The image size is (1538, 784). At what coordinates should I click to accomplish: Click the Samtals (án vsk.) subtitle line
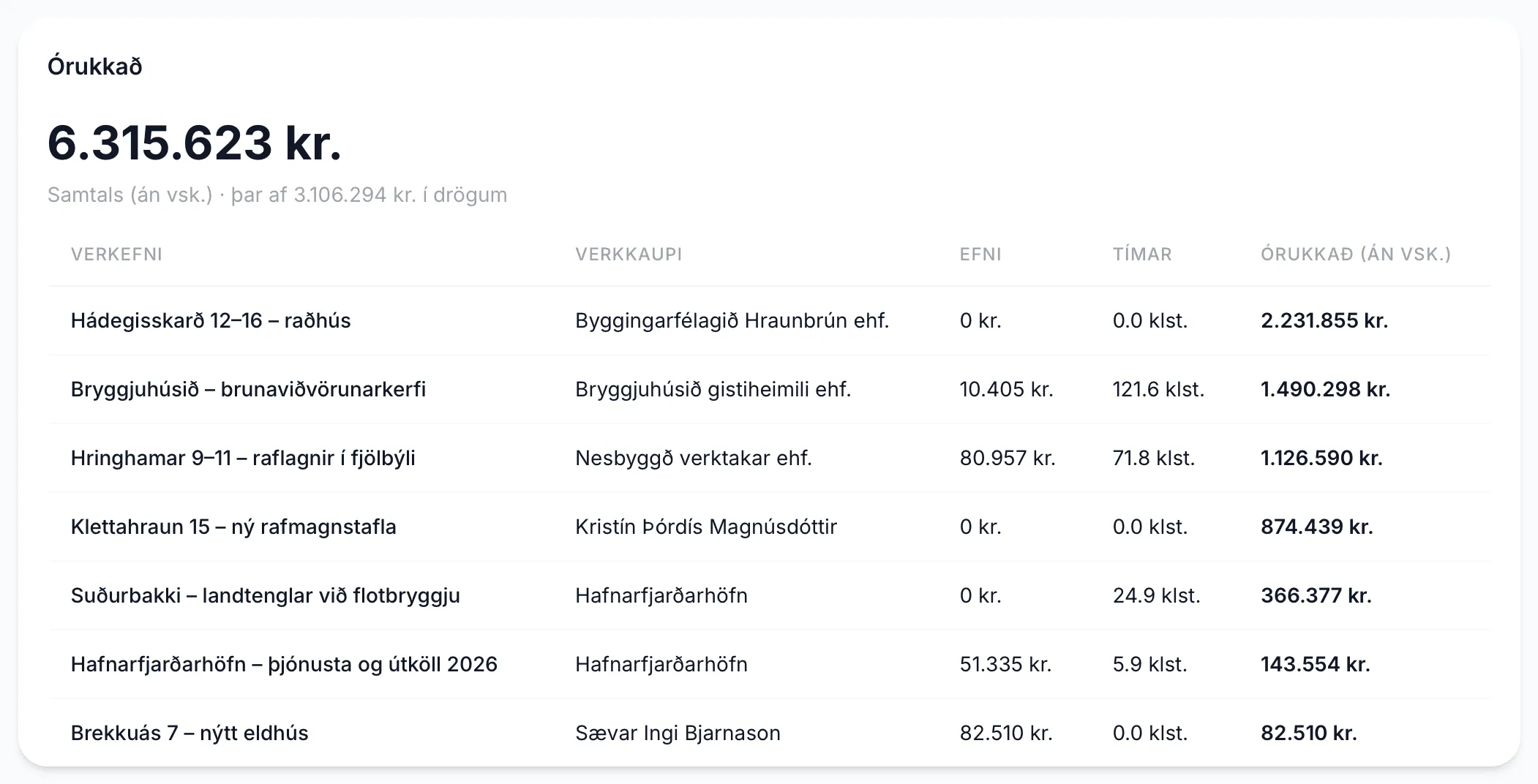tap(277, 195)
